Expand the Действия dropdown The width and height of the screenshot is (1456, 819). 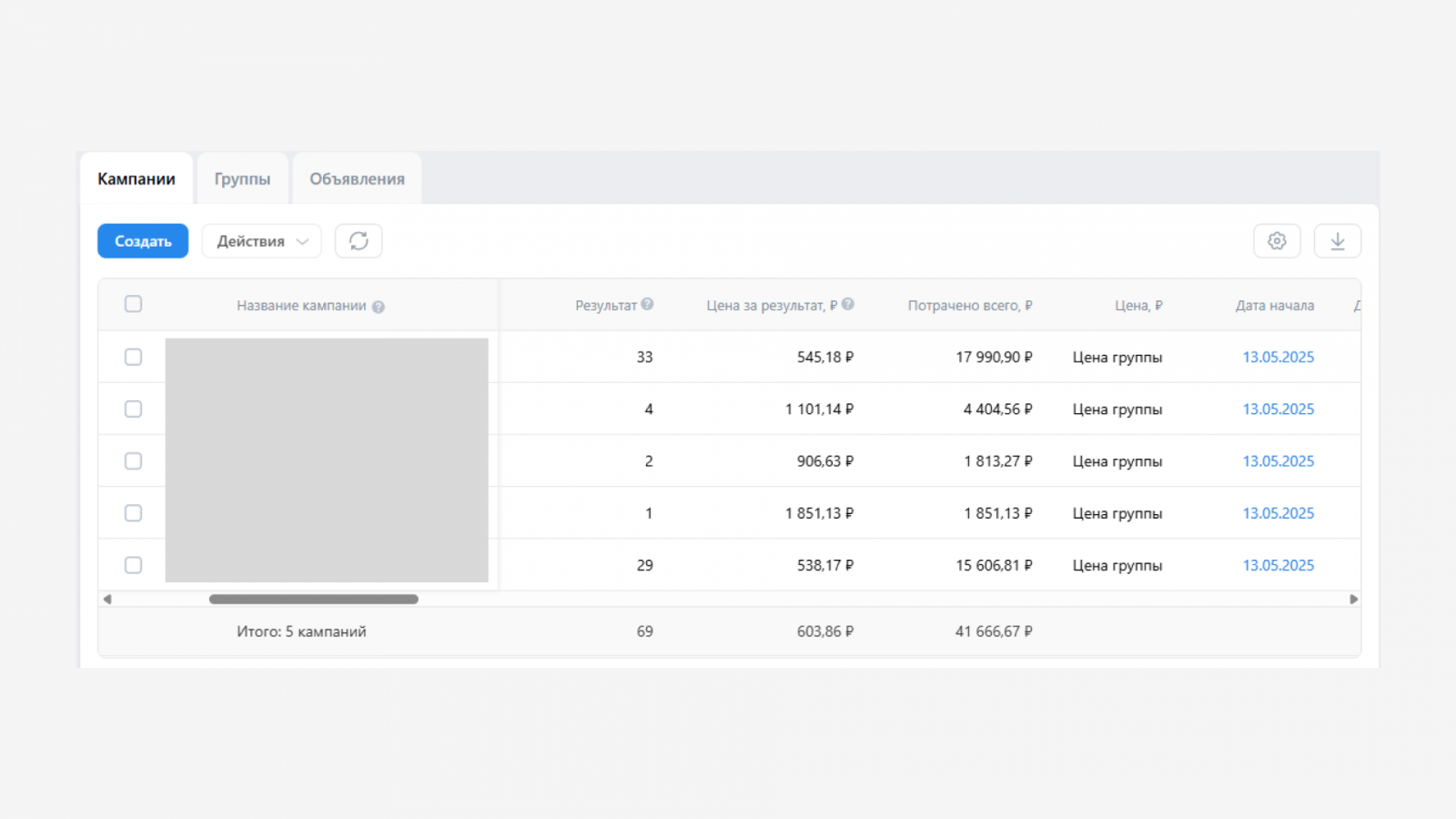click(x=261, y=241)
